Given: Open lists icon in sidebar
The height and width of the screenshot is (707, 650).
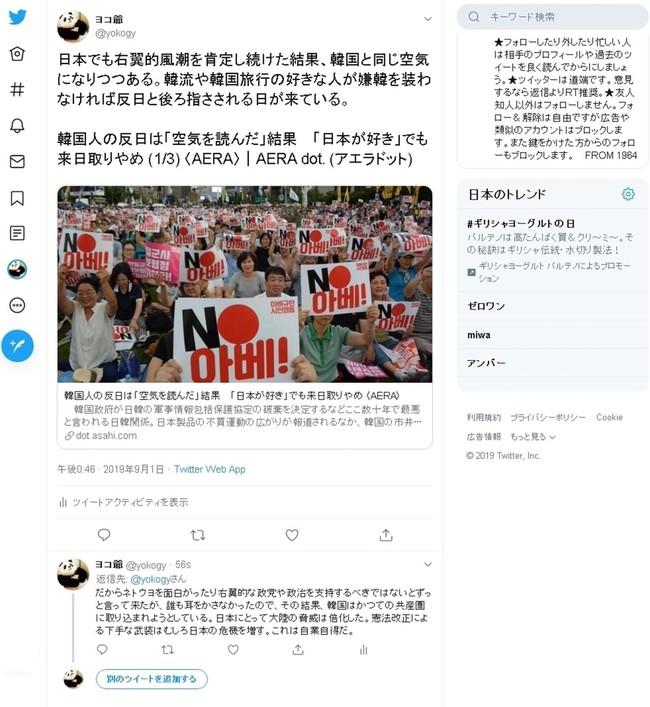Looking at the screenshot, I should 17,233.
